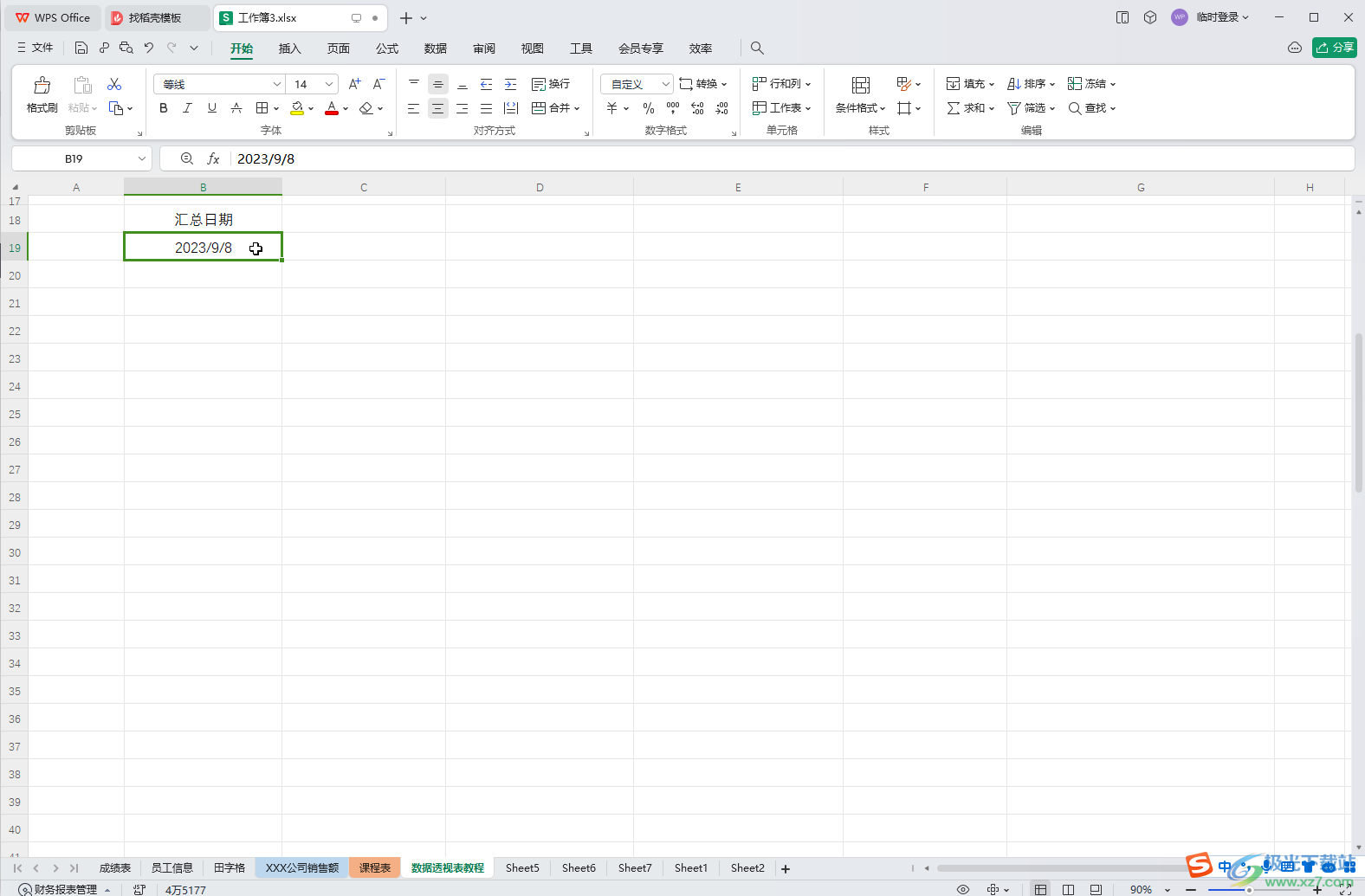The image size is (1365, 896).
Task: Toggle eye protection mode icon
Action: pyautogui.click(x=963, y=889)
